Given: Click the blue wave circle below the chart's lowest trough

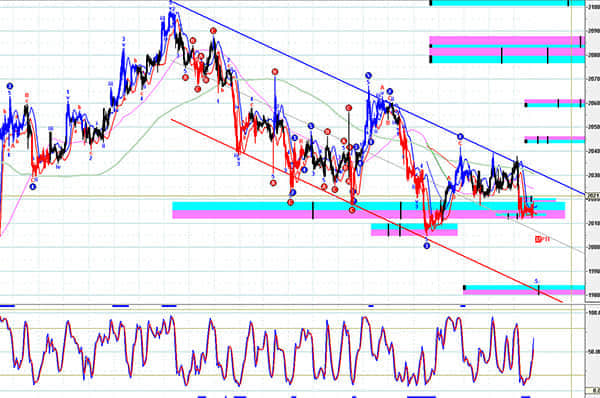Looking at the screenshot, I should [x=427, y=246].
